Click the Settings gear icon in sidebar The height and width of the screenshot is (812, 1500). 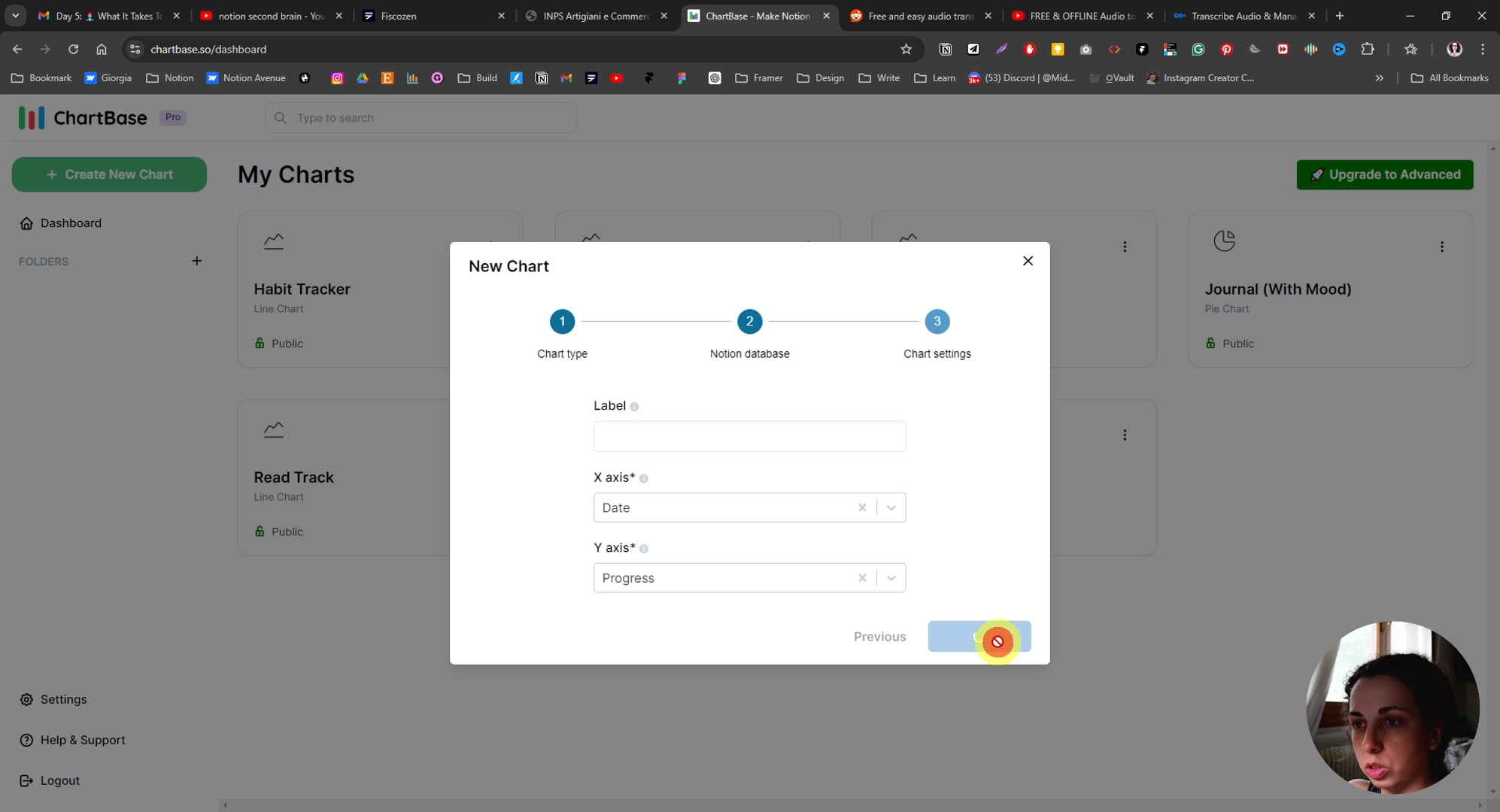tap(26, 699)
